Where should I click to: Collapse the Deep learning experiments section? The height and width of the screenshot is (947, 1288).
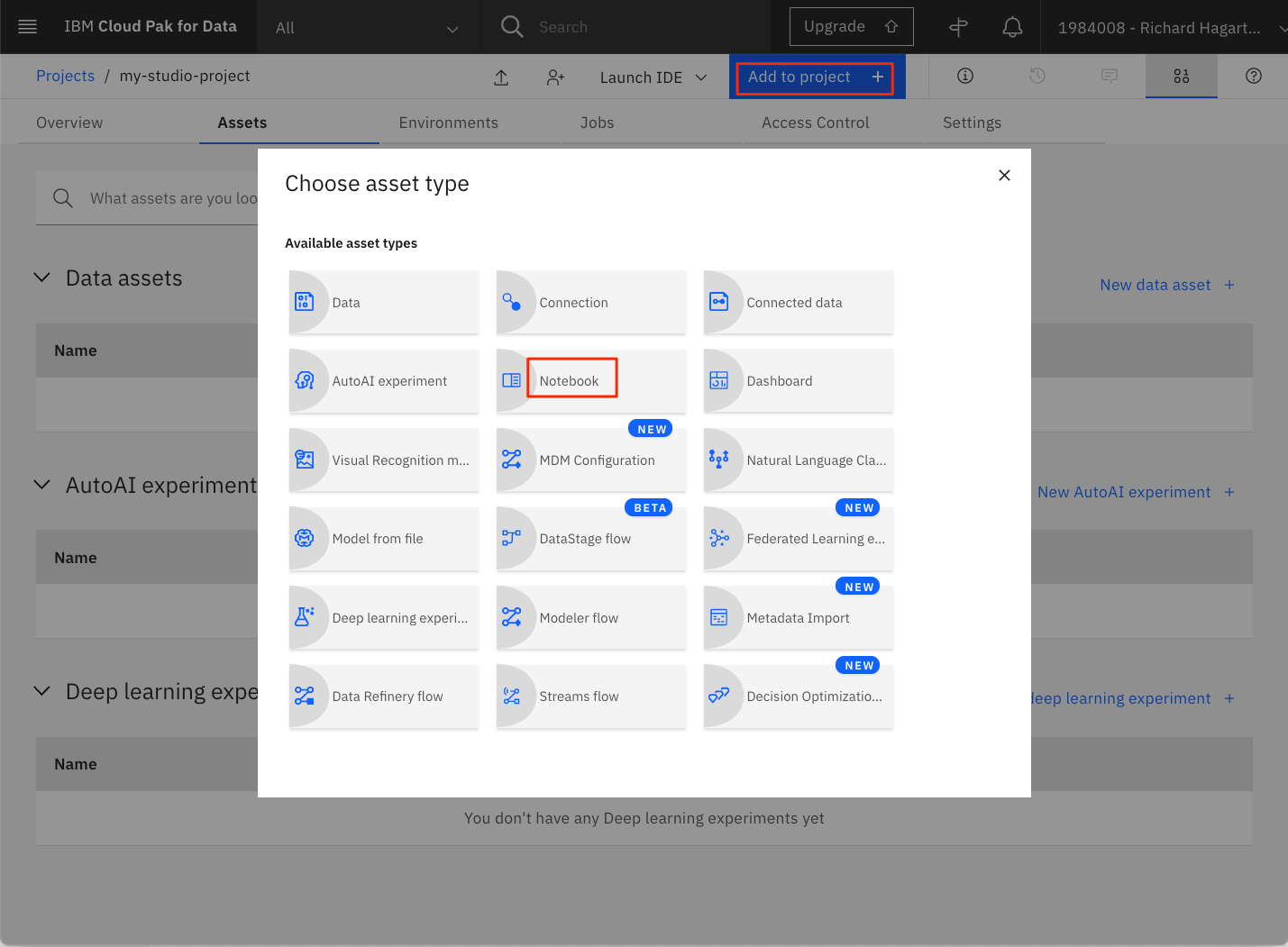(x=42, y=691)
